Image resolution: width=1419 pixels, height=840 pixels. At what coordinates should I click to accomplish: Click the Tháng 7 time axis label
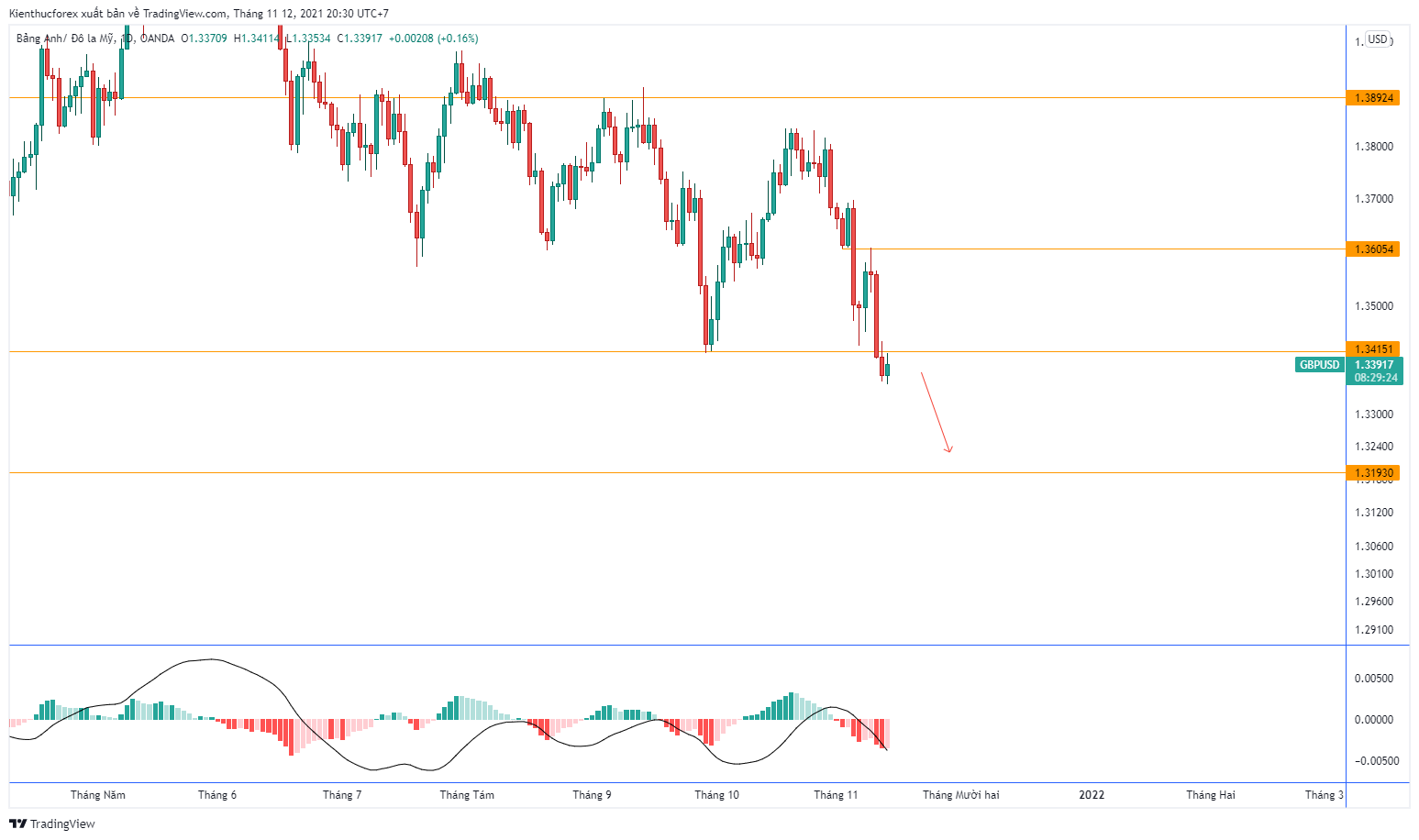342,795
